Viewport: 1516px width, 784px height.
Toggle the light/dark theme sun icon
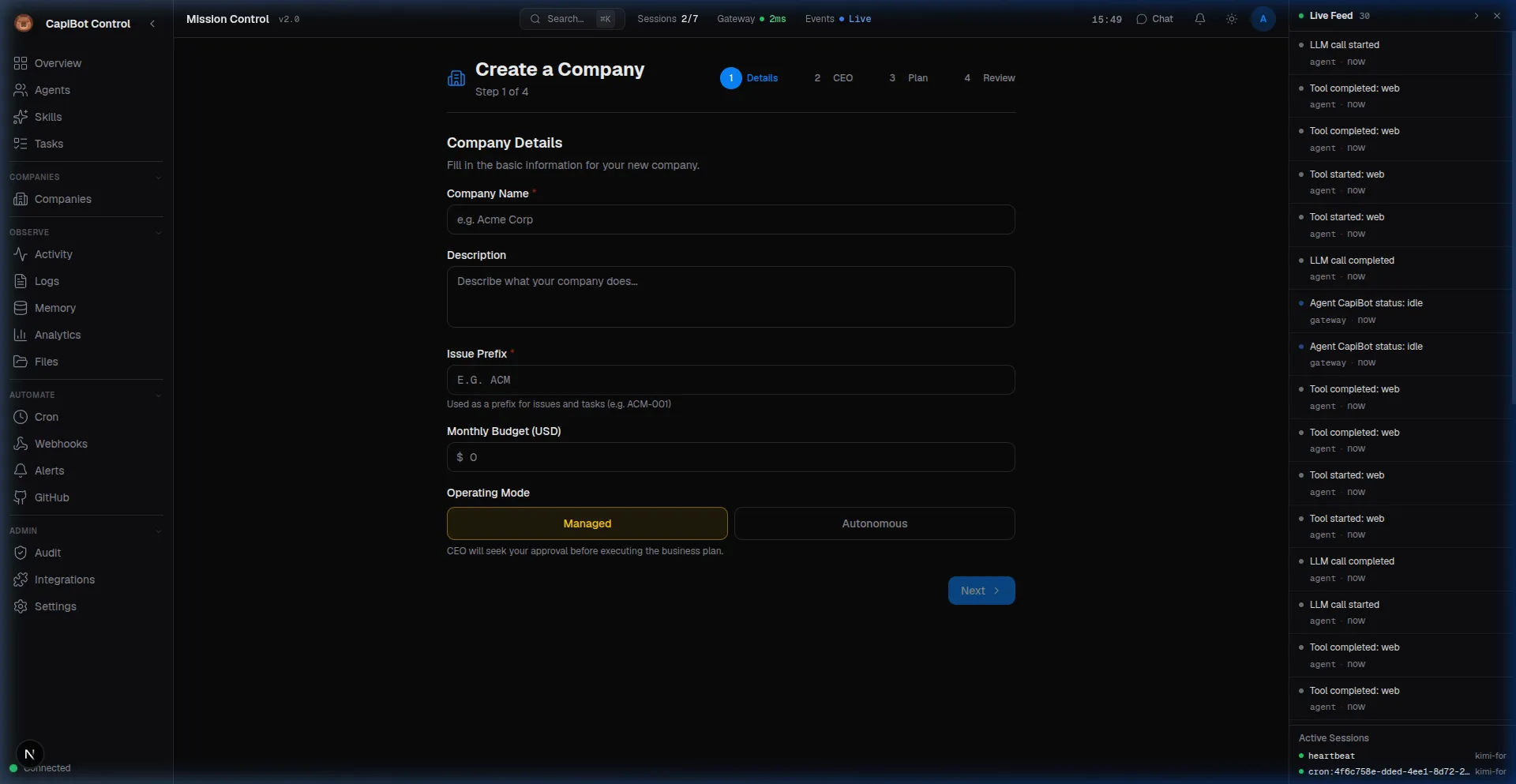click(x=1231, y=19)
